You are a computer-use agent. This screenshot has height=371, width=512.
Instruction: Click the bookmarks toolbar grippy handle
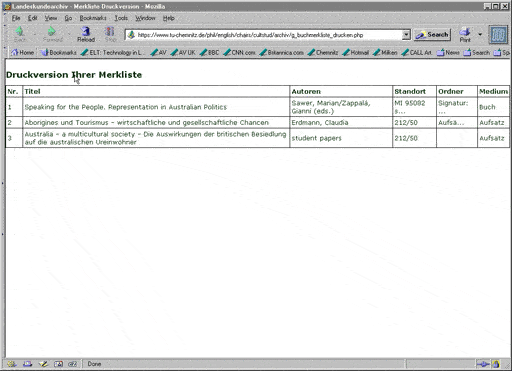(6, 53)
